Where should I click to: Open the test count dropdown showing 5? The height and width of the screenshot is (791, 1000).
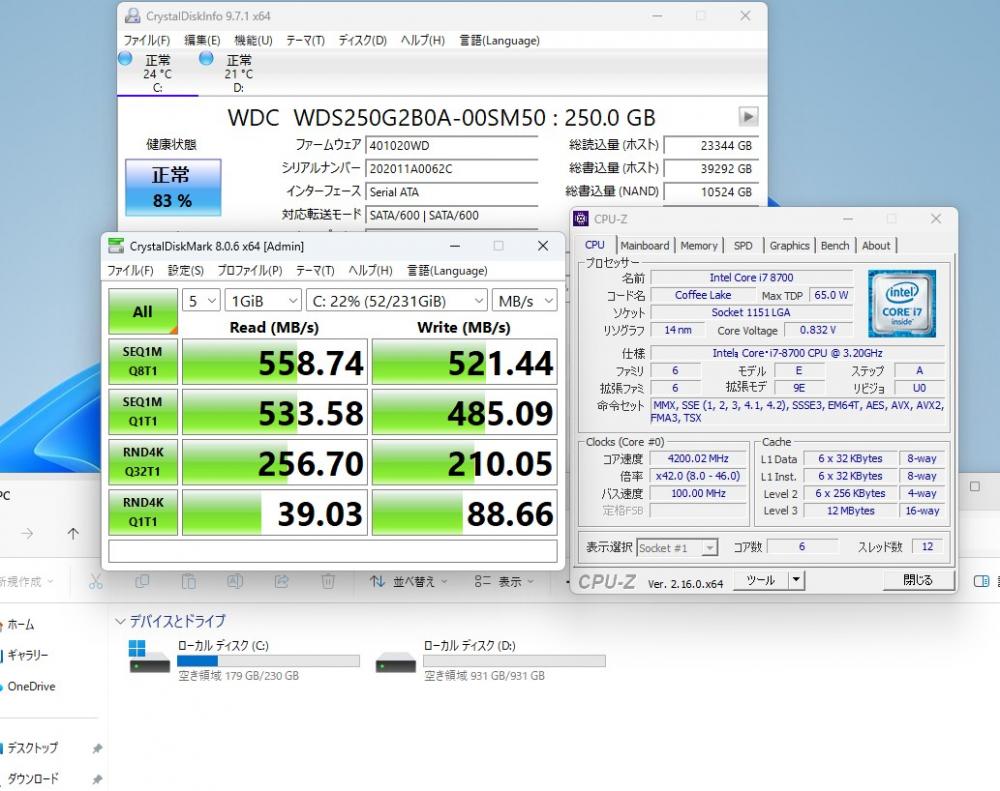201,300
